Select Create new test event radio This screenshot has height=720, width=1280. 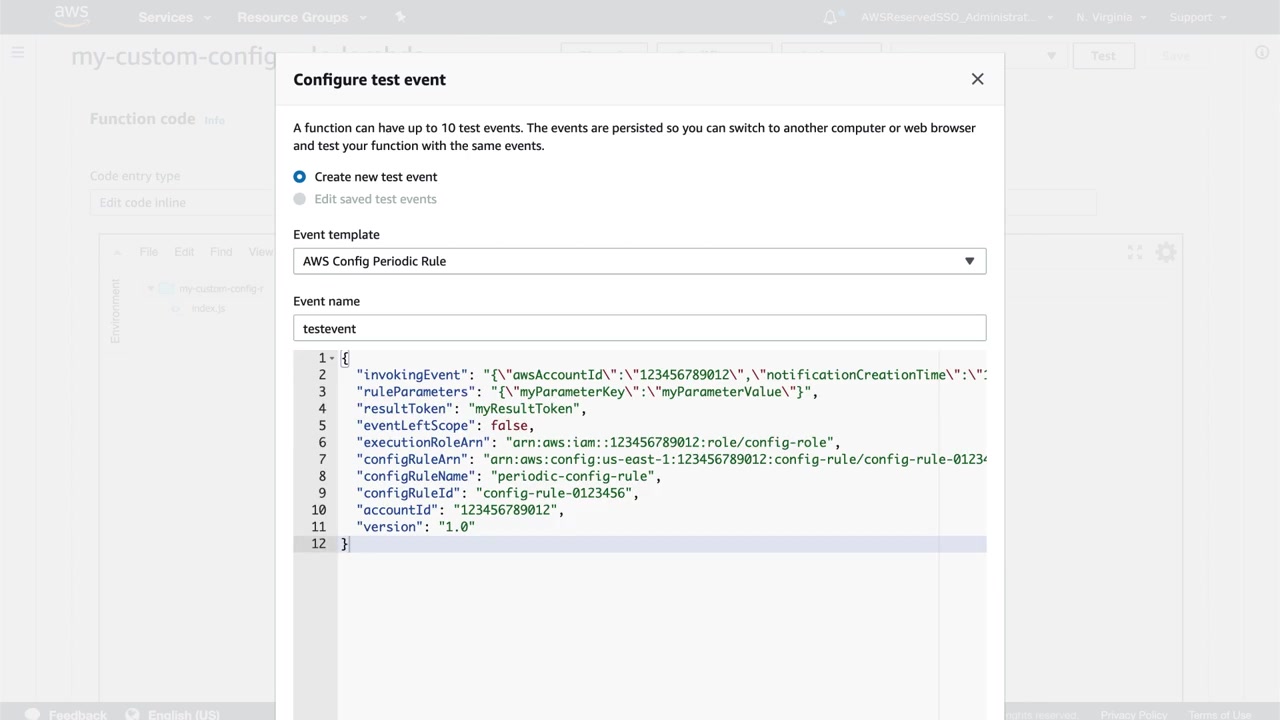(x=300, y=177)
